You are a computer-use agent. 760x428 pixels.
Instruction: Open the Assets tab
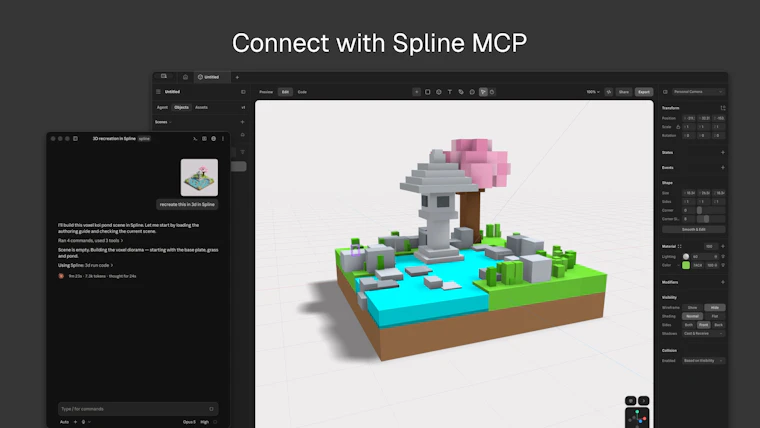(201, 107)
